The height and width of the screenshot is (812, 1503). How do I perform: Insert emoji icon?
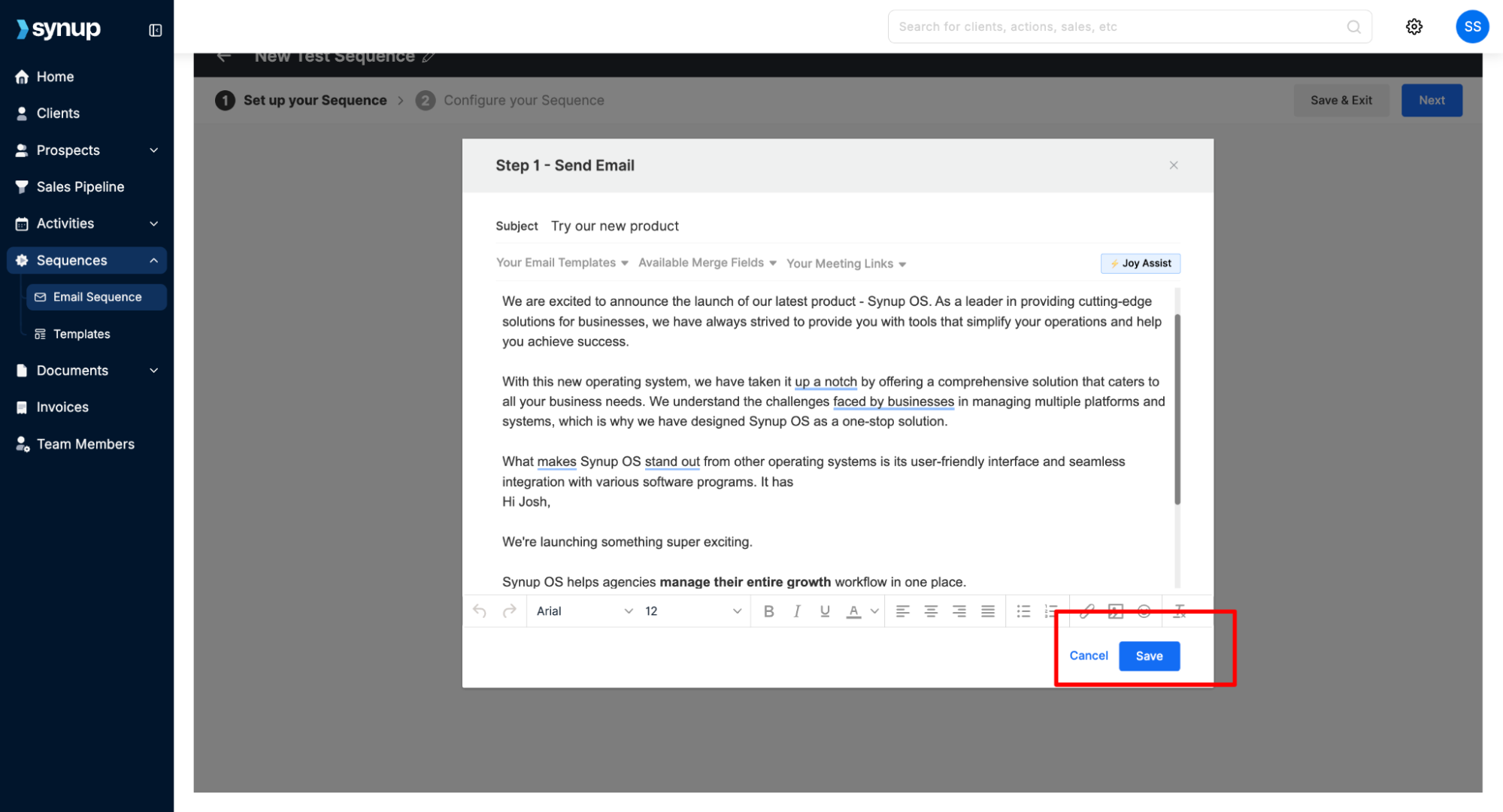1144,611
